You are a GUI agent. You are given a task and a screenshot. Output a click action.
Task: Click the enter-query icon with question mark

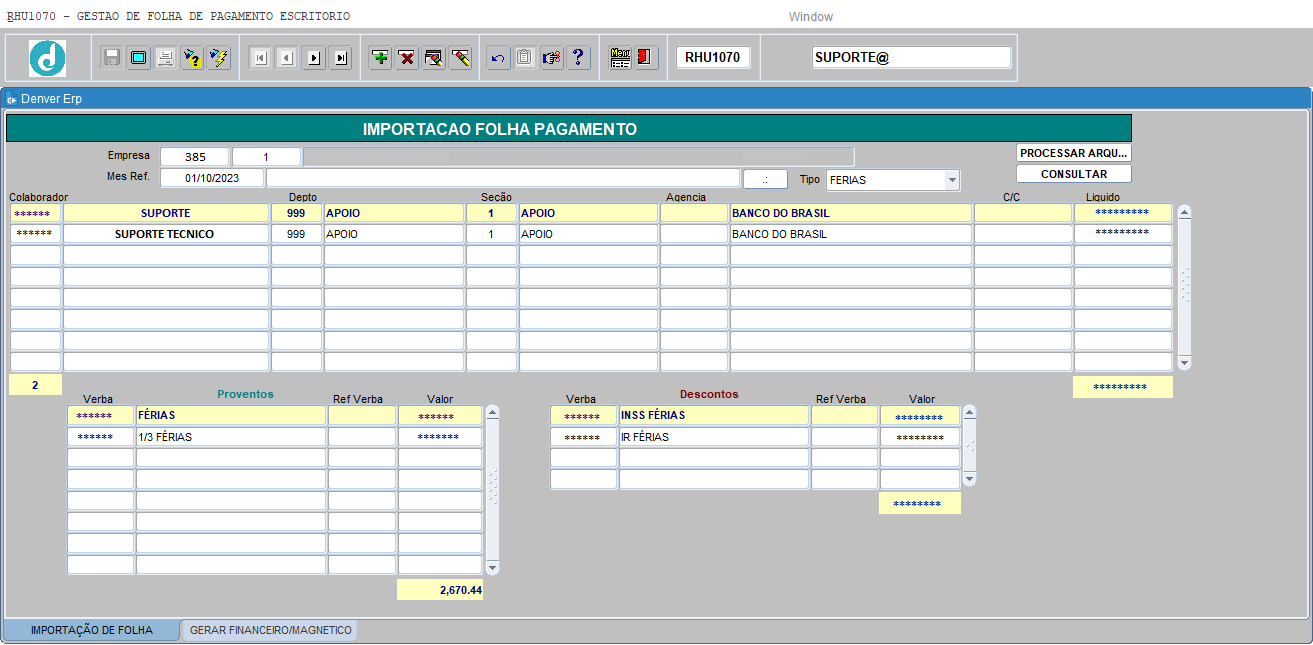(x=192, y=58)
